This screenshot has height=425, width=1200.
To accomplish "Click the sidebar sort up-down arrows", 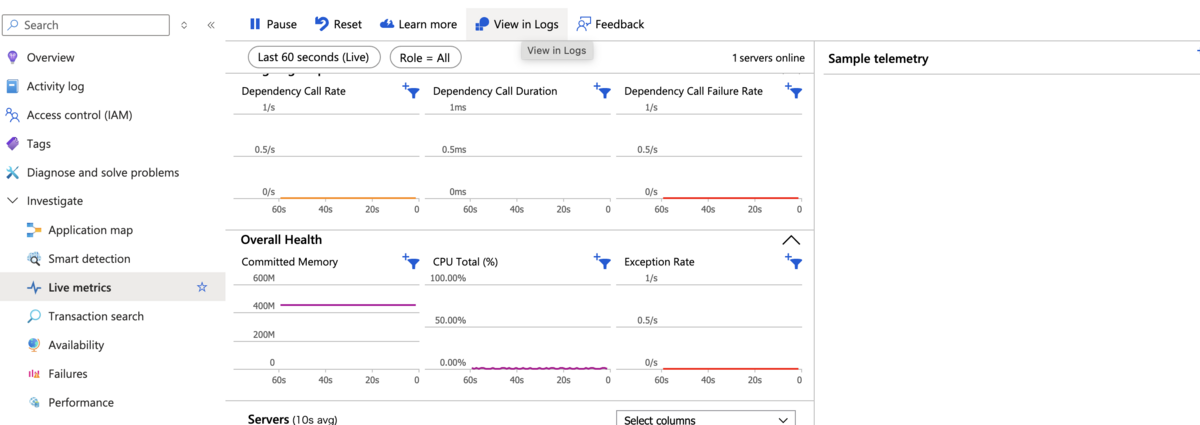I will click(x=184, y=25).
